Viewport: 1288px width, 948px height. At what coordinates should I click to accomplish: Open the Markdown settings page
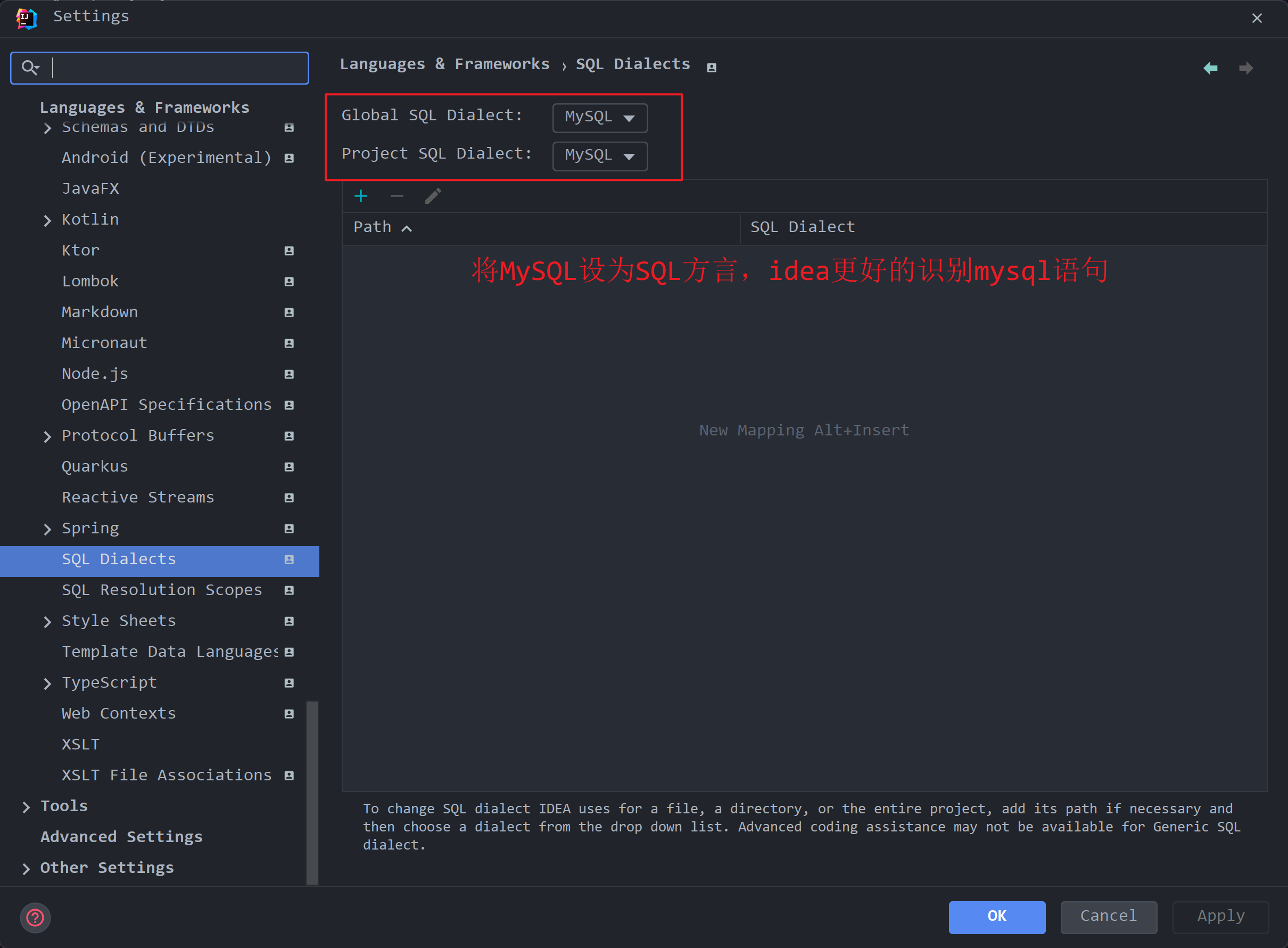[99, 312]
